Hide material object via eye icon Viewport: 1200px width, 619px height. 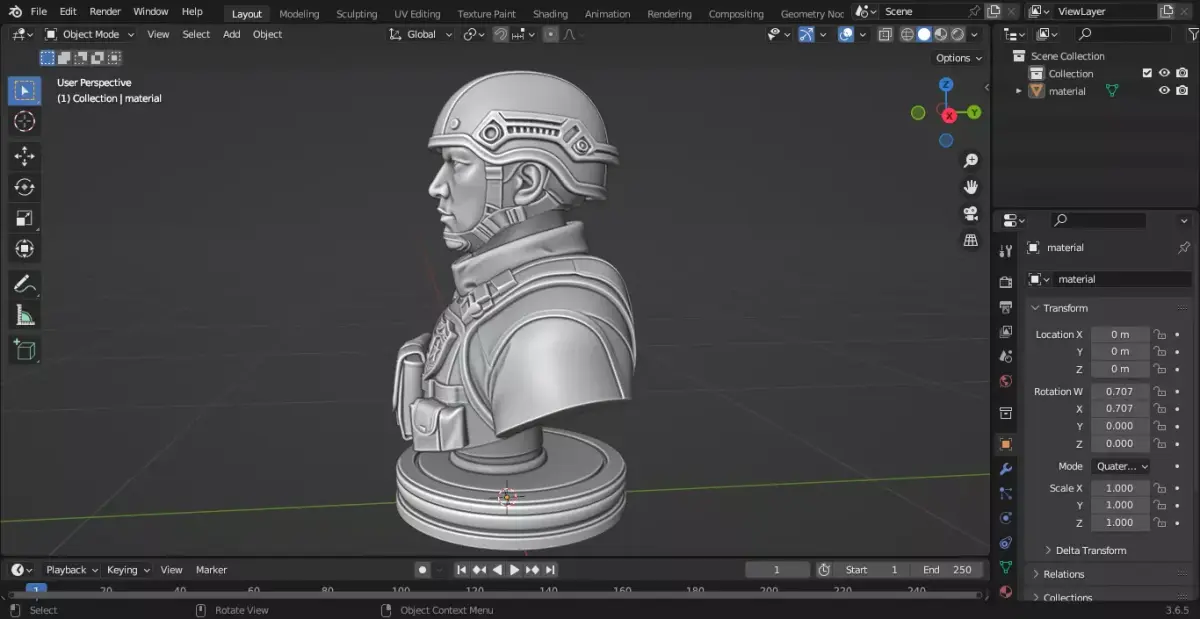point(1164,91)
